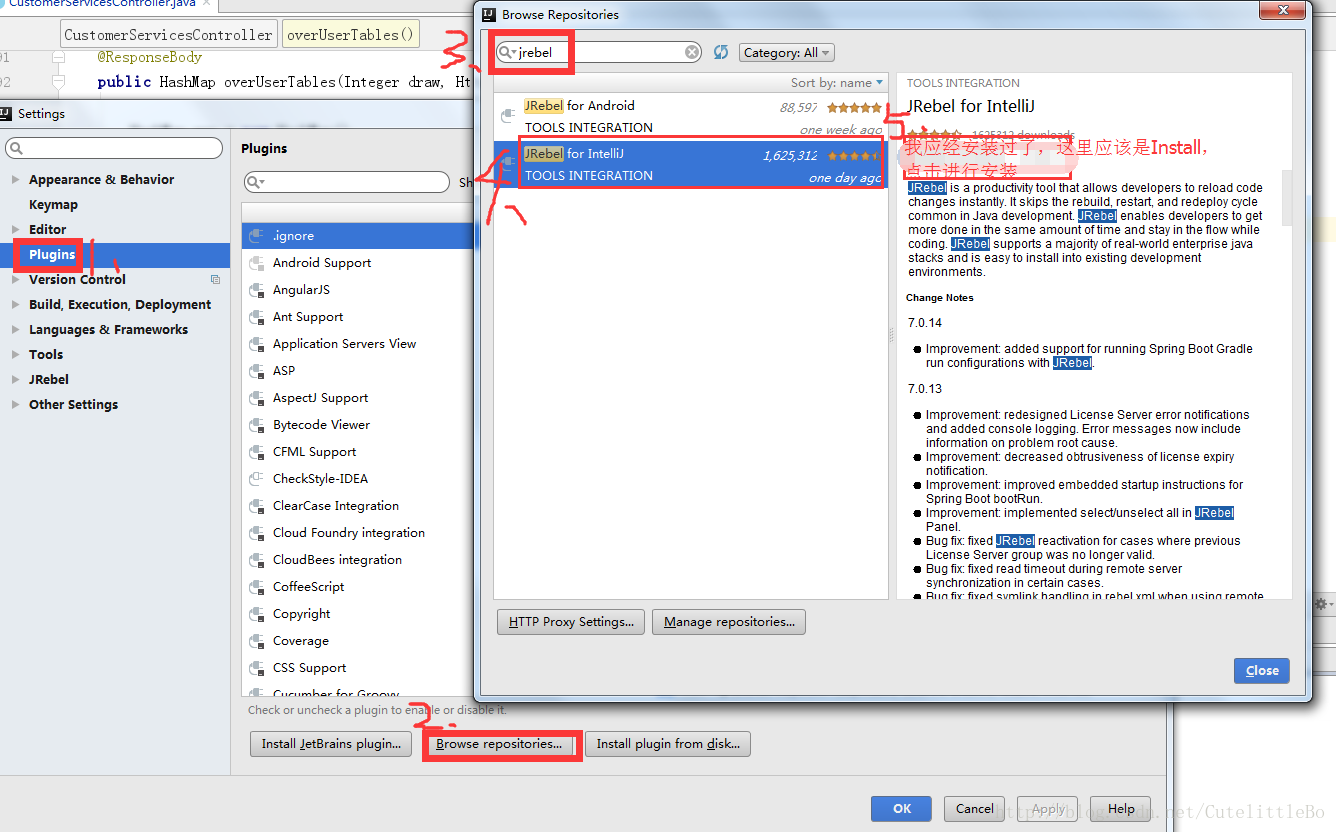Select the CheckStyle-IDEA plugin name
The width and height of the screenshot is (1336, 832).
tap(320, 479)
